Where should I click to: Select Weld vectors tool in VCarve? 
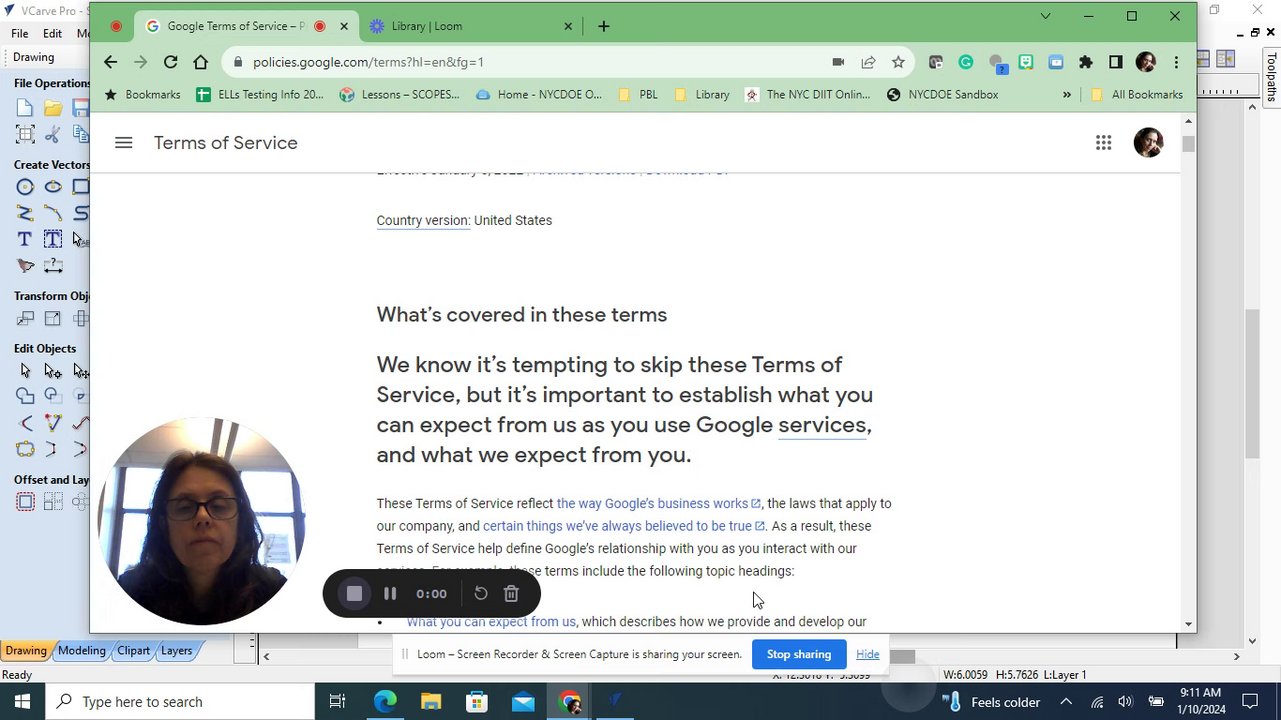(x=25, y=397)
